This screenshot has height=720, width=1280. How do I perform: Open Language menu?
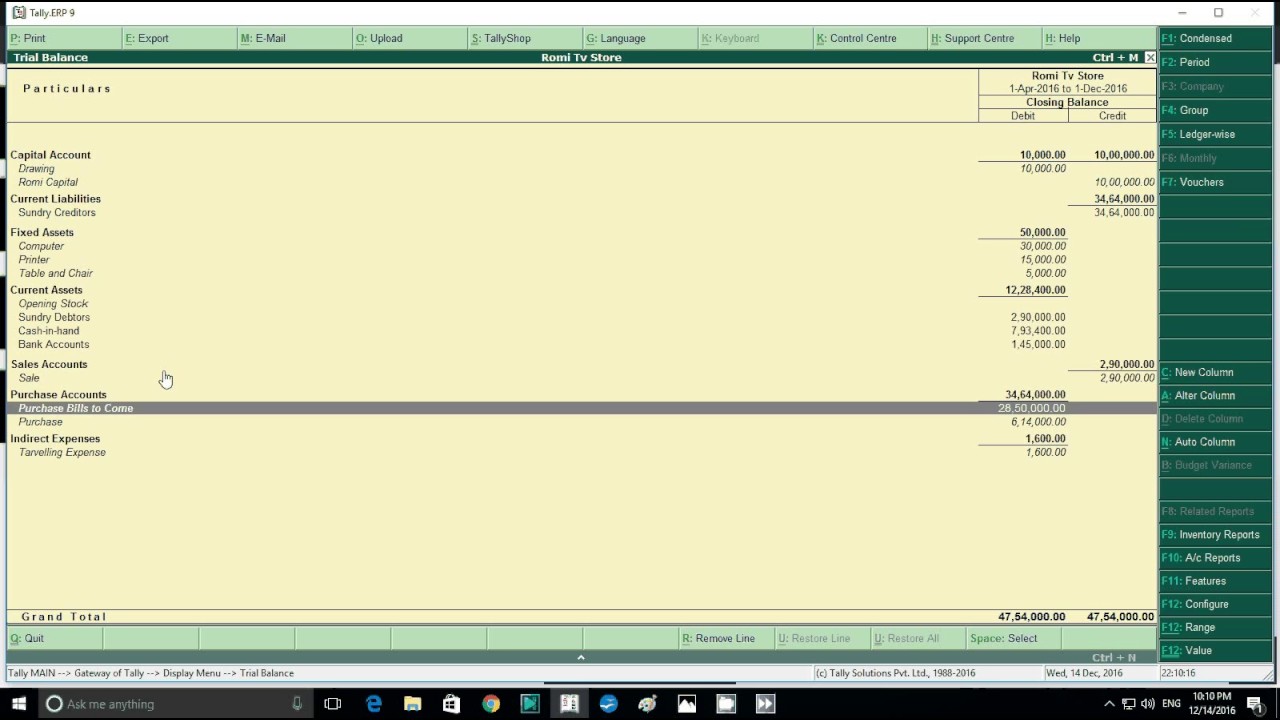point(639,38)
